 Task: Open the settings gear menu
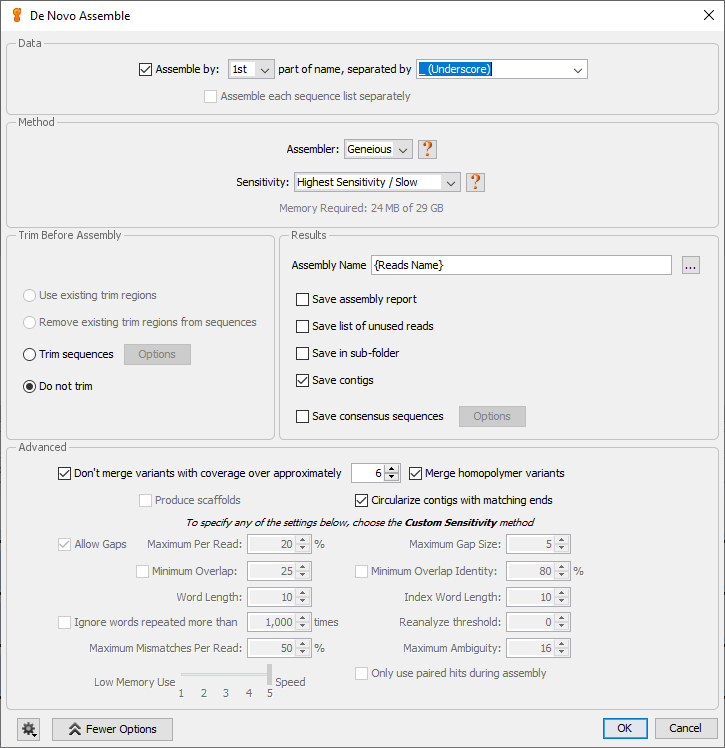[x=29, y=729]
